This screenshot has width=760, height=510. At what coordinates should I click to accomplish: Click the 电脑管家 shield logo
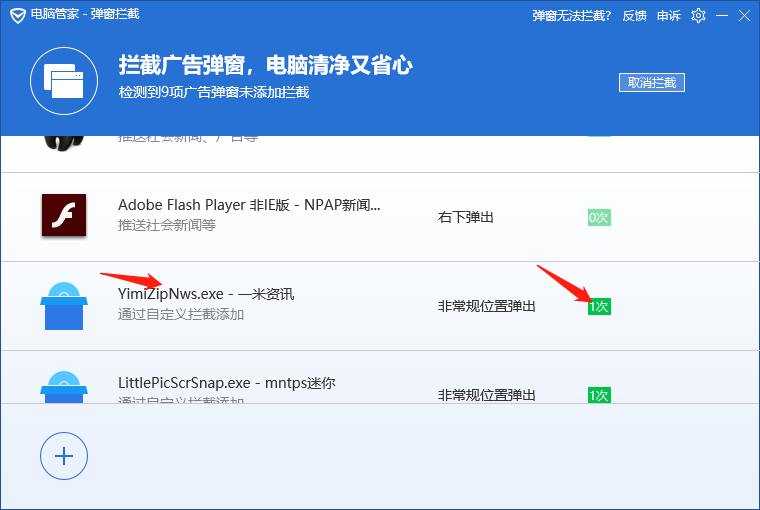tap(16, 15)
